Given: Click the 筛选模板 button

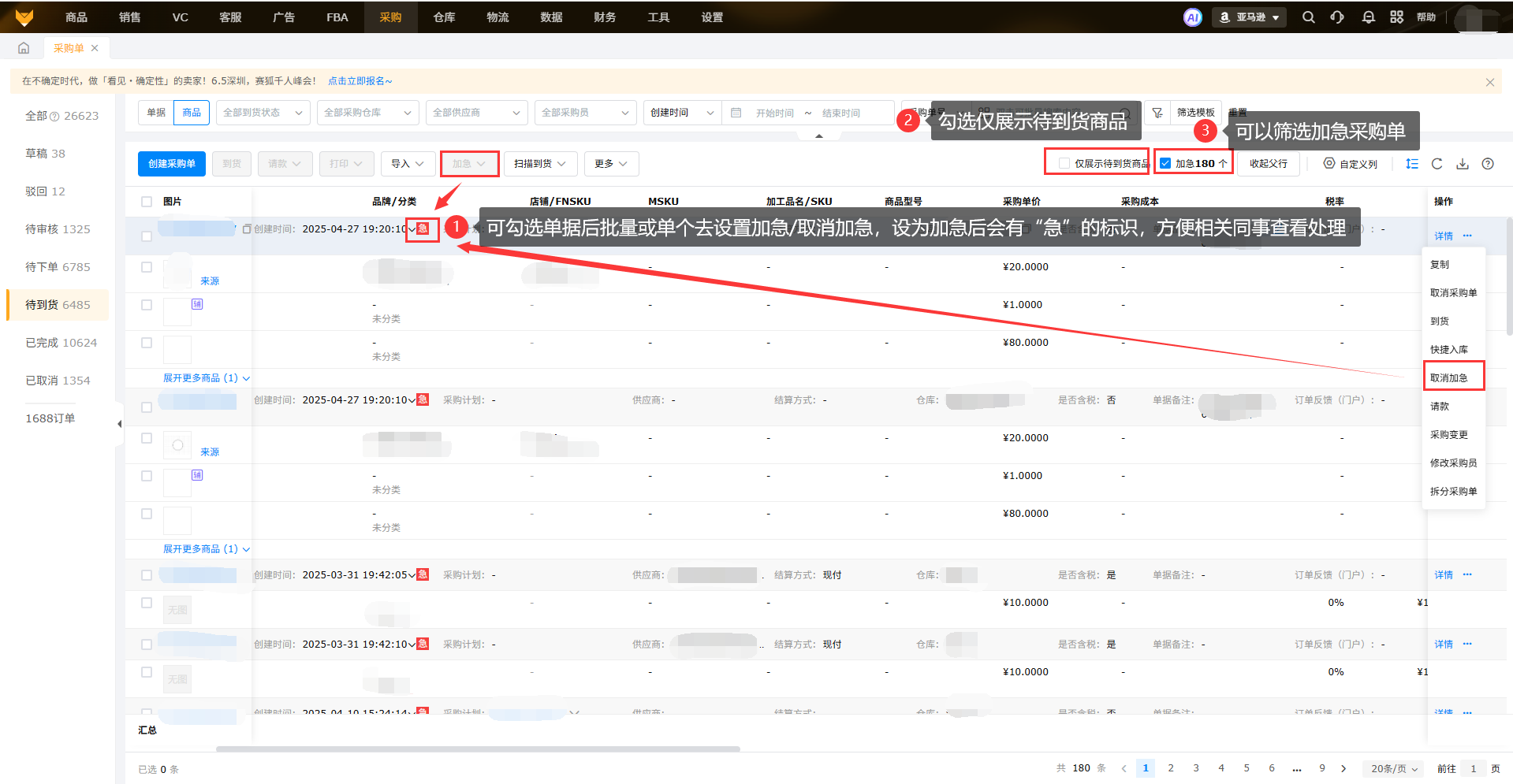Looking at the screenshot, I should 1196,113.
